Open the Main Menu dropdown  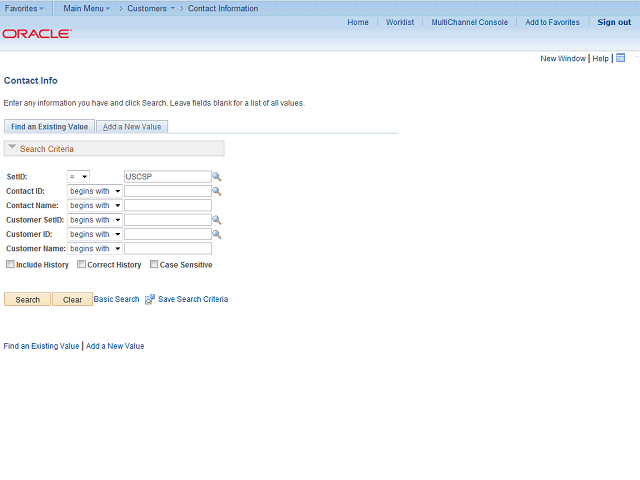[87, 8]
